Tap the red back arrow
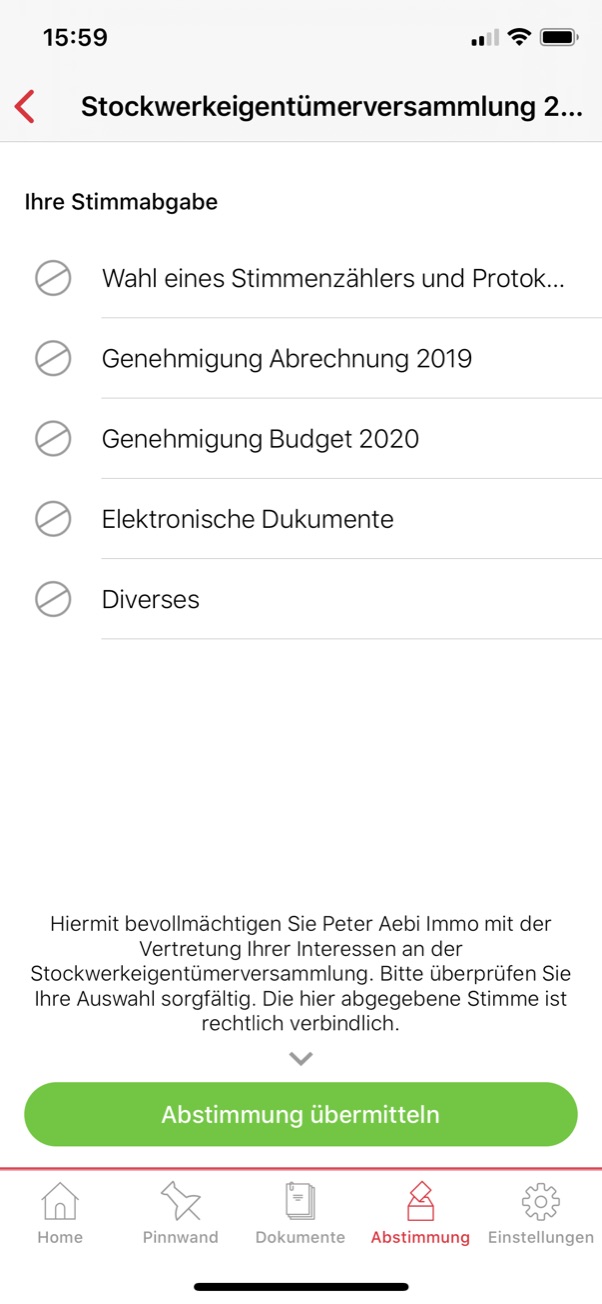The image size is (602, 1304). [x=26, y=106]
